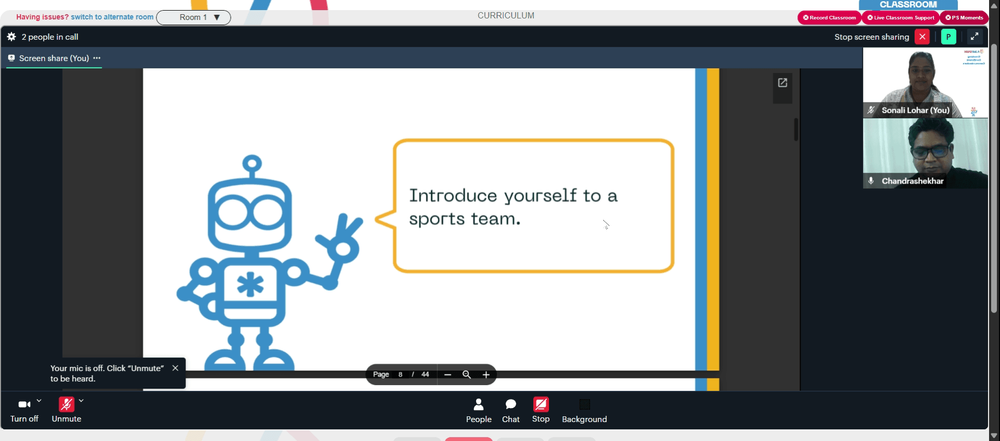Click Live Classroom Support button
1000x441 pixels.
(x=900, y=18)
